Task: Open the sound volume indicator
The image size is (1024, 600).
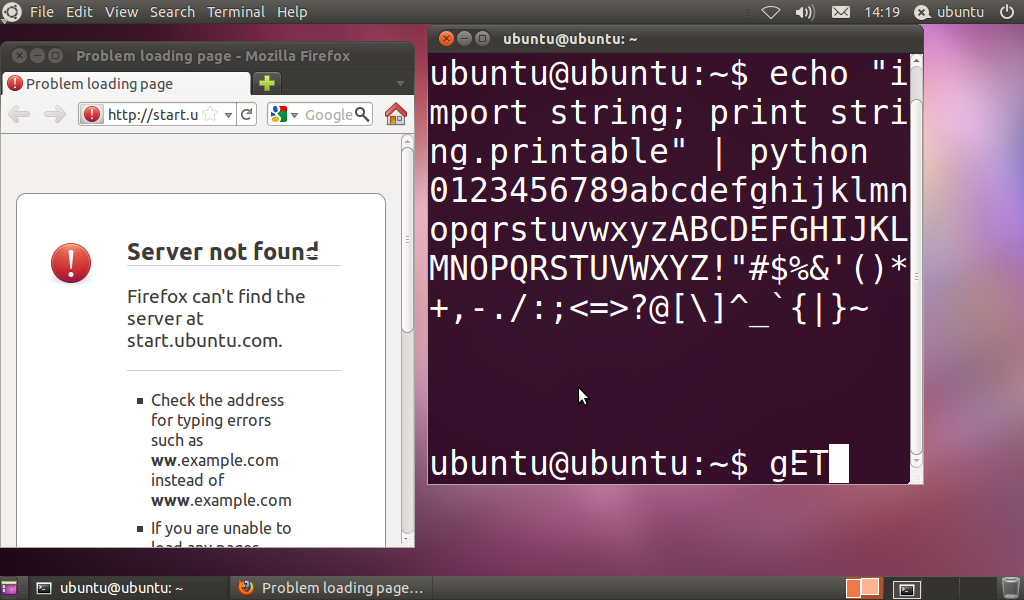Action: point(805,12)
